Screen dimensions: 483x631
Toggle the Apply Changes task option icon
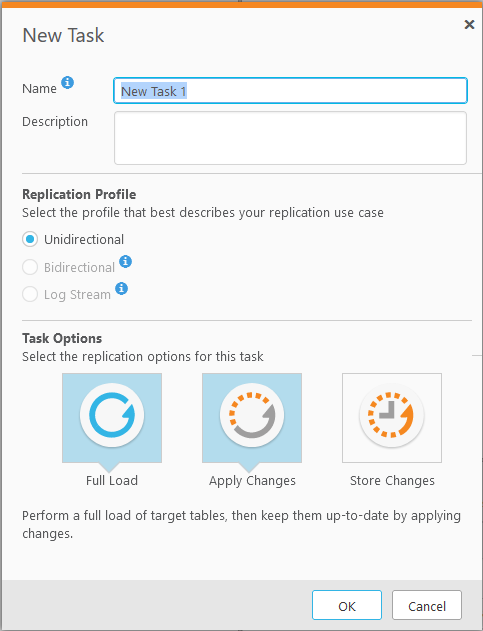[252, 418]
